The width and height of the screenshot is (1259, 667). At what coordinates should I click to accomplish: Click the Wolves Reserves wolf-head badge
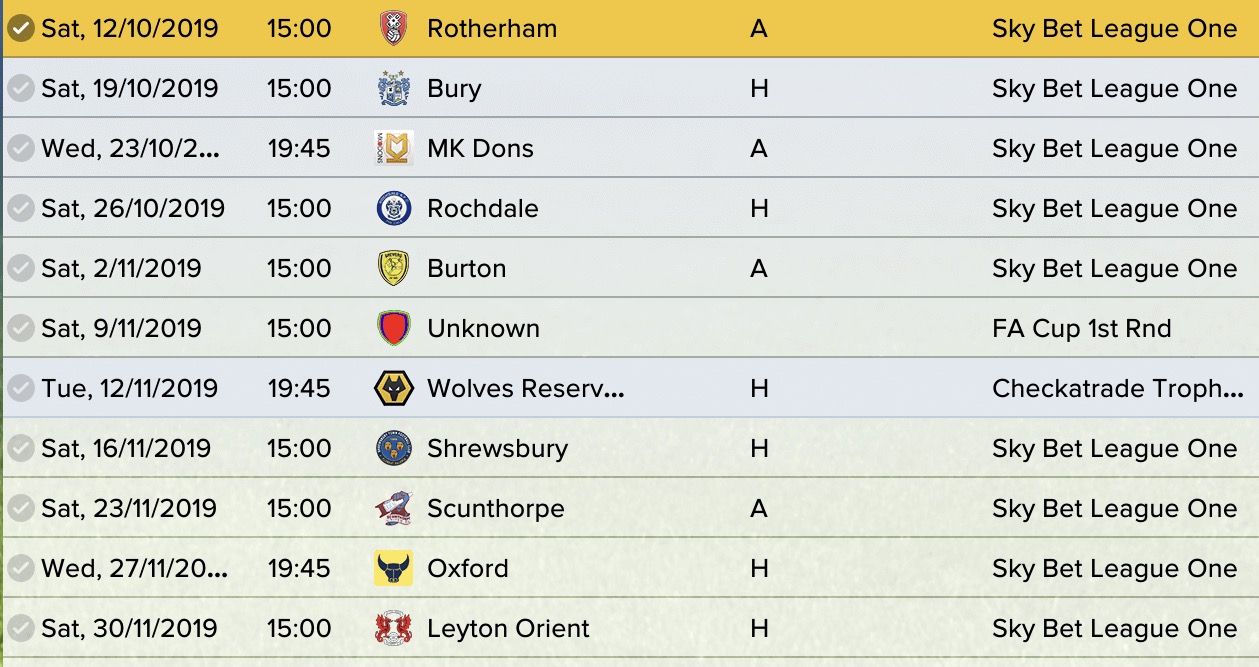pos(394,388)
